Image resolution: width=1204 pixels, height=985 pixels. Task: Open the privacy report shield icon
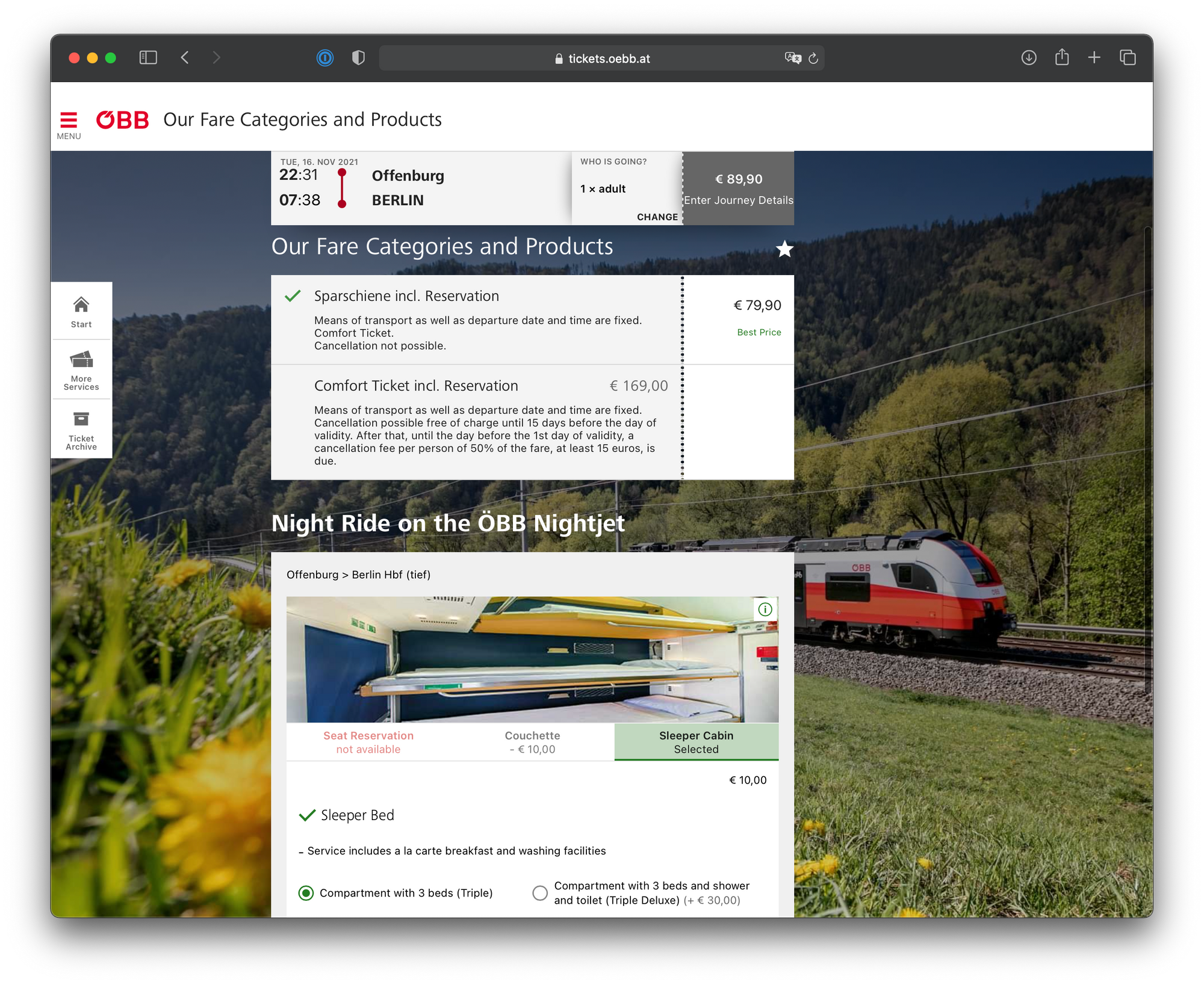click(x=358, y=58)
